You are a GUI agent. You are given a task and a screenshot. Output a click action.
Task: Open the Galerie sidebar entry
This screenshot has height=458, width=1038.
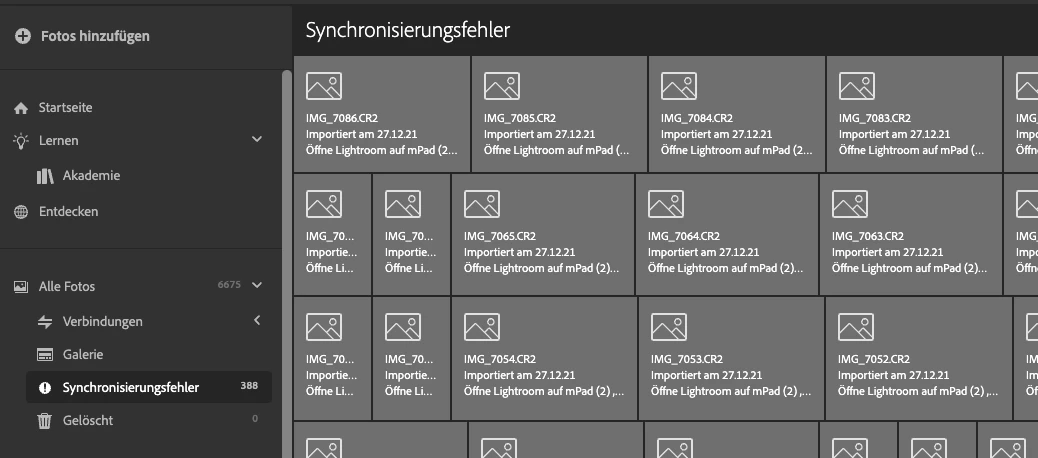pyautogui.click(x=83, y=355)
